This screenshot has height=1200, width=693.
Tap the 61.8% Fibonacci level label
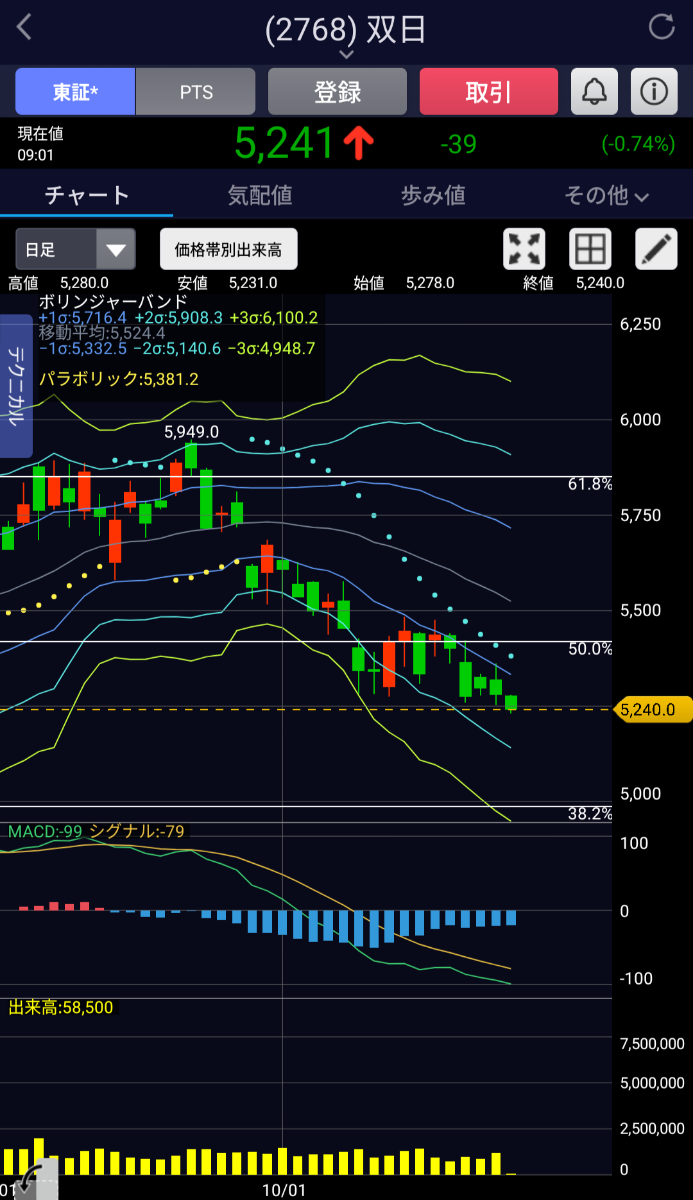pyautogui.click(x=590, y=483)
